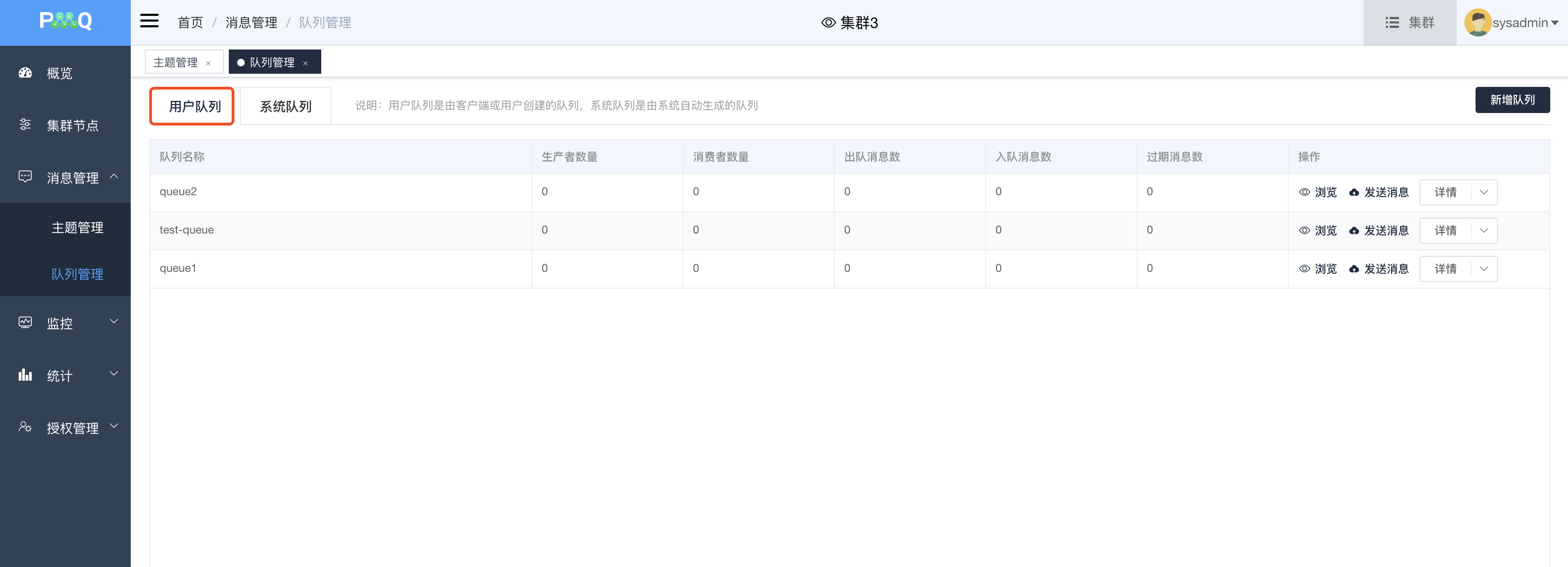Select the 主题管理 sidebar menu item

[x=78, y=227]
